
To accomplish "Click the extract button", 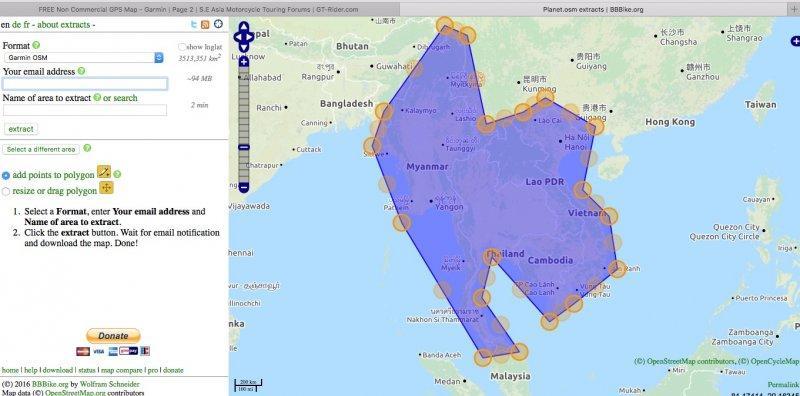I will pyautogui.click(x=21, y=129).
